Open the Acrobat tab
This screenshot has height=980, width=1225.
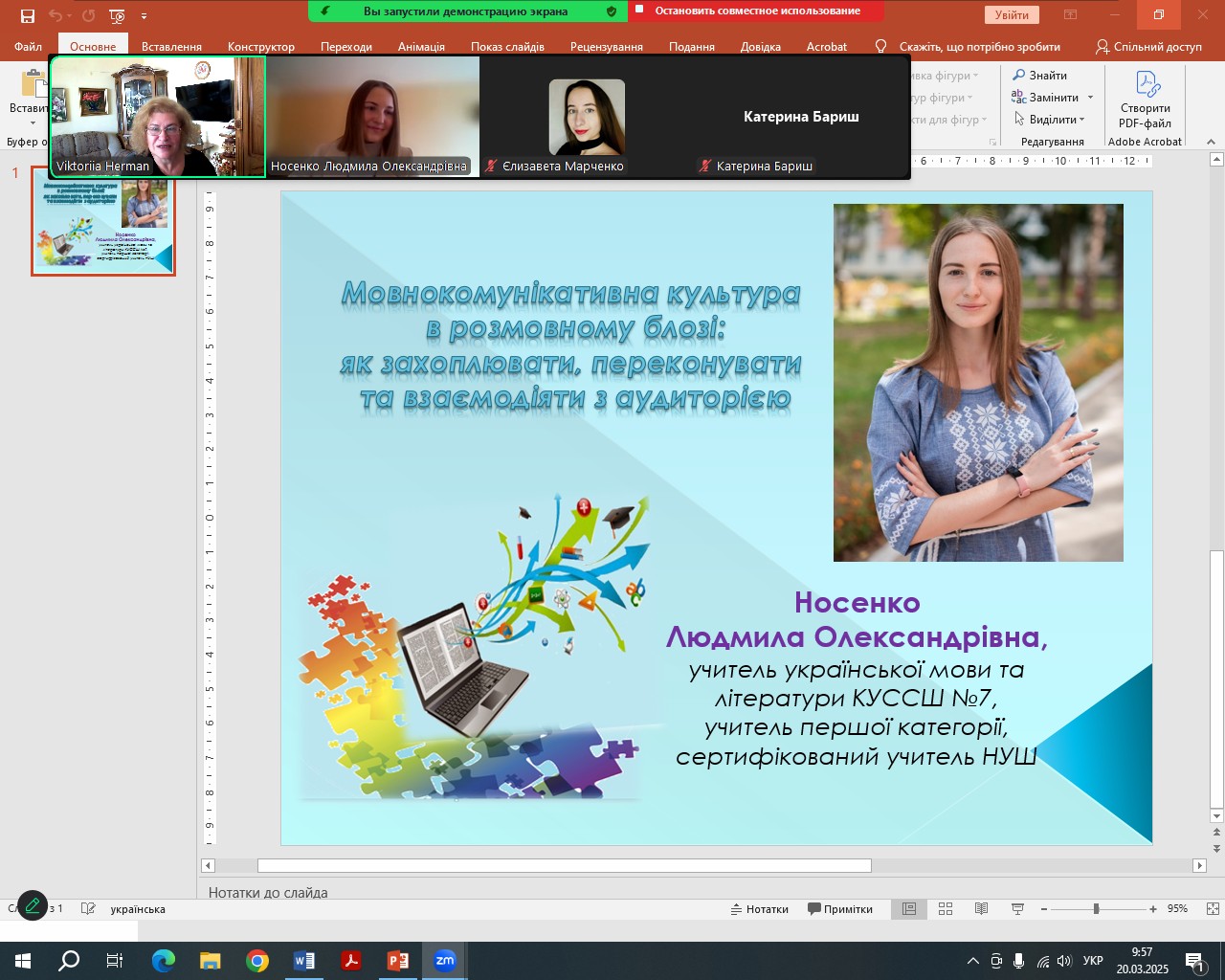(x=827, y=46)
